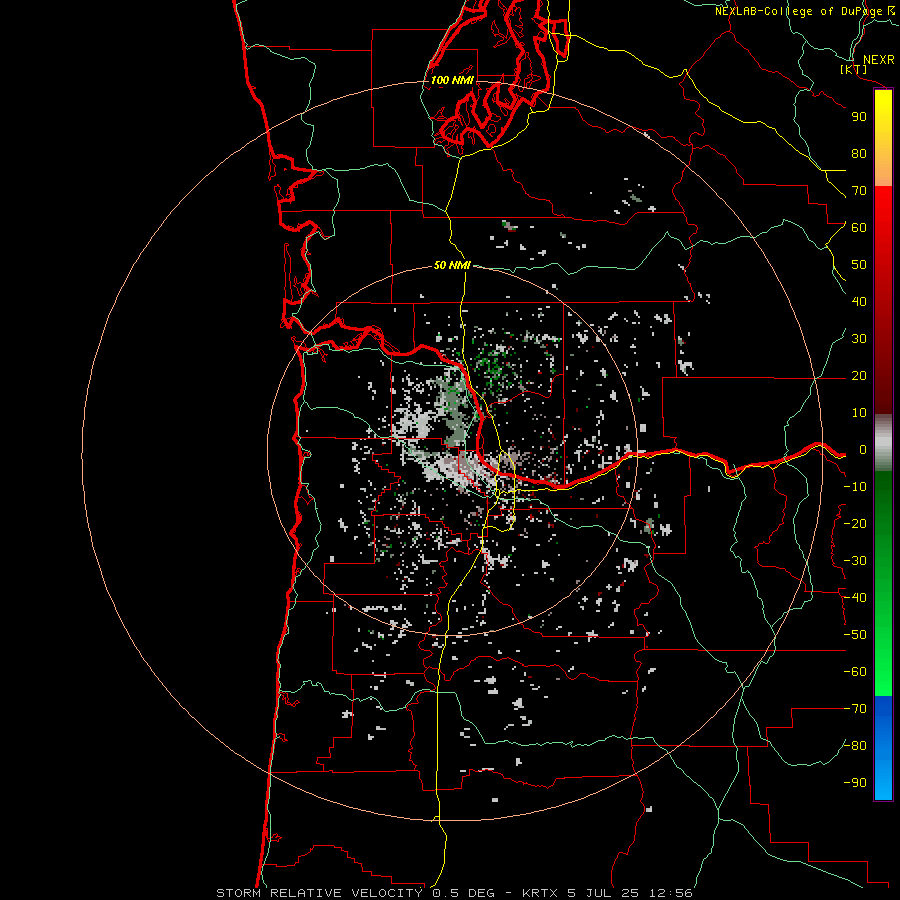Viewport: 900px width, 900px height.
Task: Select the 50 NMI range ring label
Action: (x=452, y=265)
